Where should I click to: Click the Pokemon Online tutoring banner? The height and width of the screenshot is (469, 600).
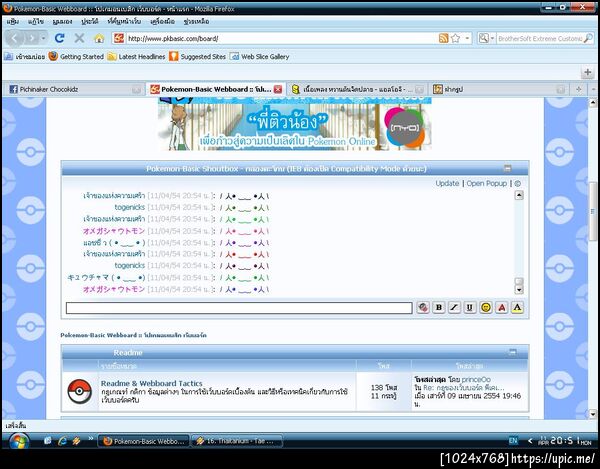(295, 124)
